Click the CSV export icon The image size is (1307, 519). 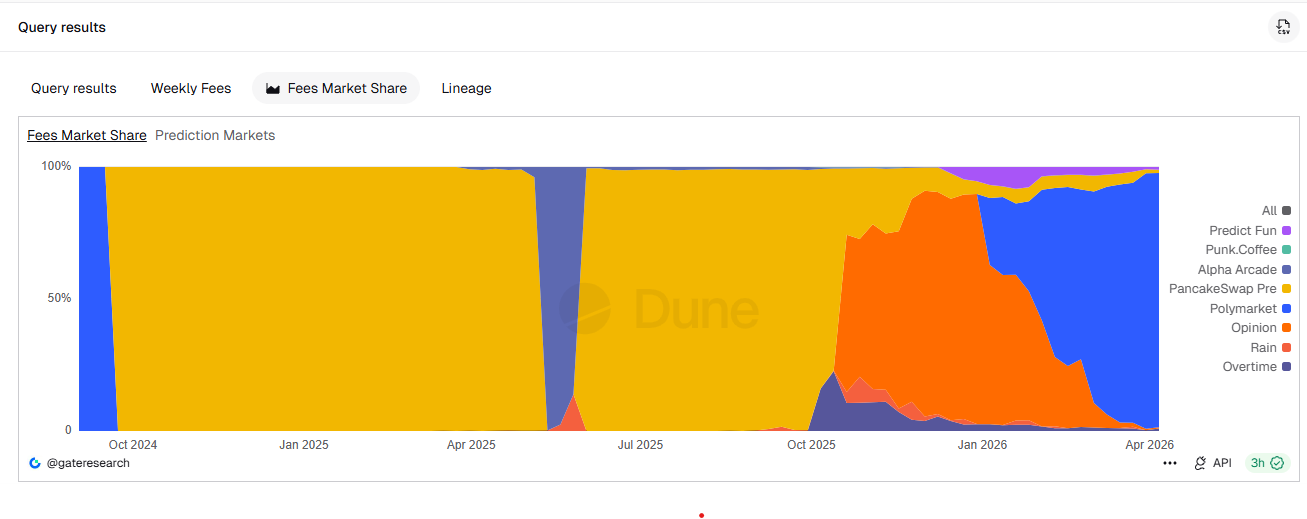(1283, 27)
